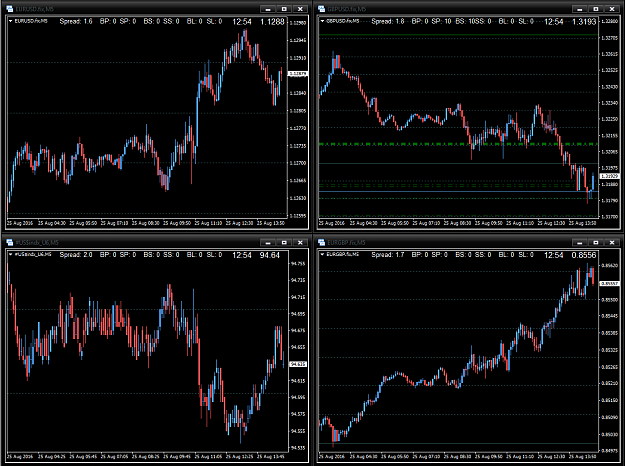Minimize the GBPUSD chart window

580,9
